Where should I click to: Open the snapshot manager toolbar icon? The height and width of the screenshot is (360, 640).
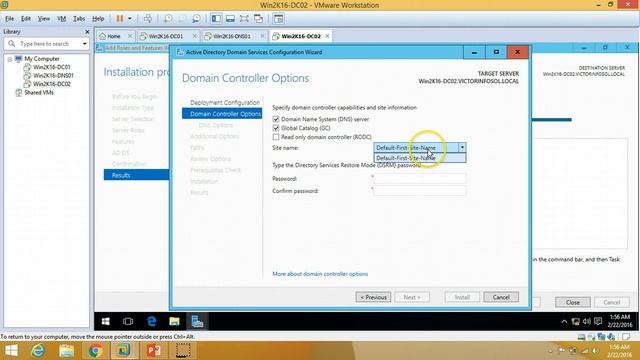pyautogui.click(x=196, y=18)
